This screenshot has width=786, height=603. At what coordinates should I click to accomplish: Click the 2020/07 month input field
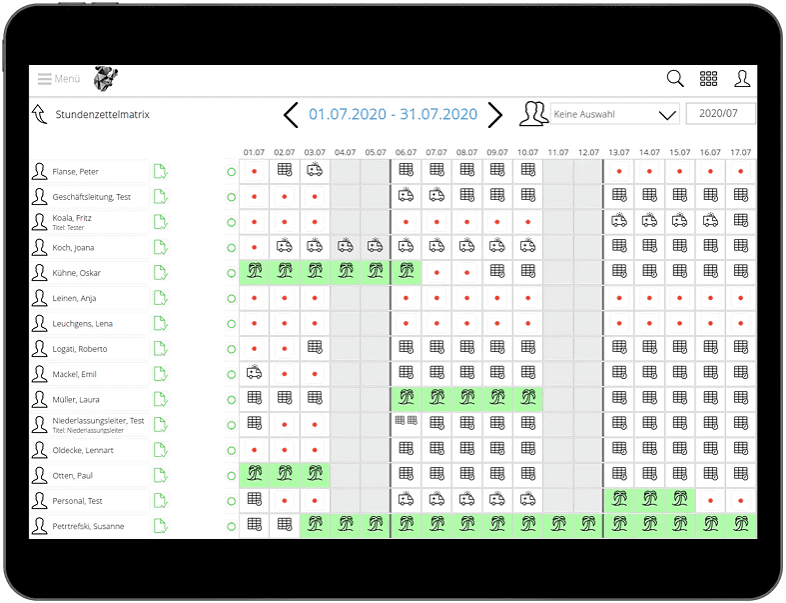[720, 114]
